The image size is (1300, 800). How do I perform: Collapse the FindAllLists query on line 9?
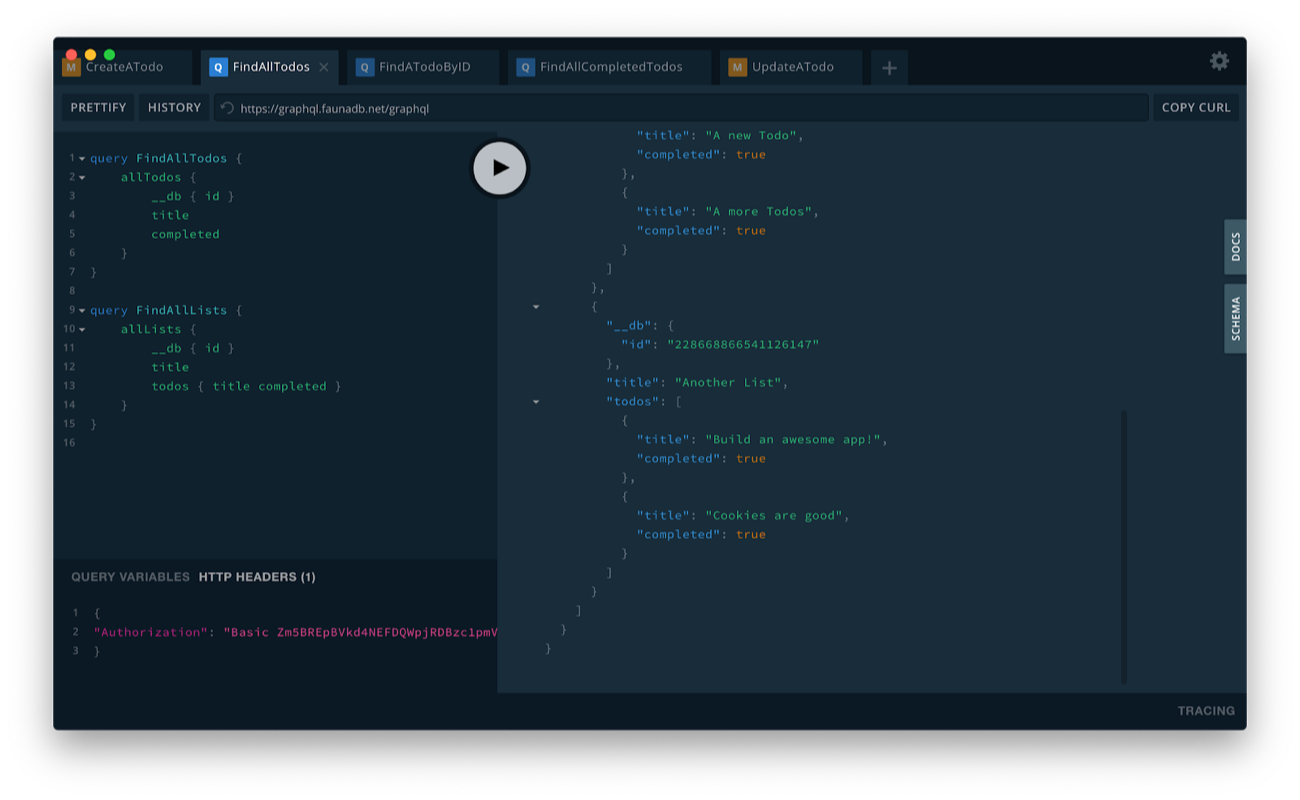point(82,310)
